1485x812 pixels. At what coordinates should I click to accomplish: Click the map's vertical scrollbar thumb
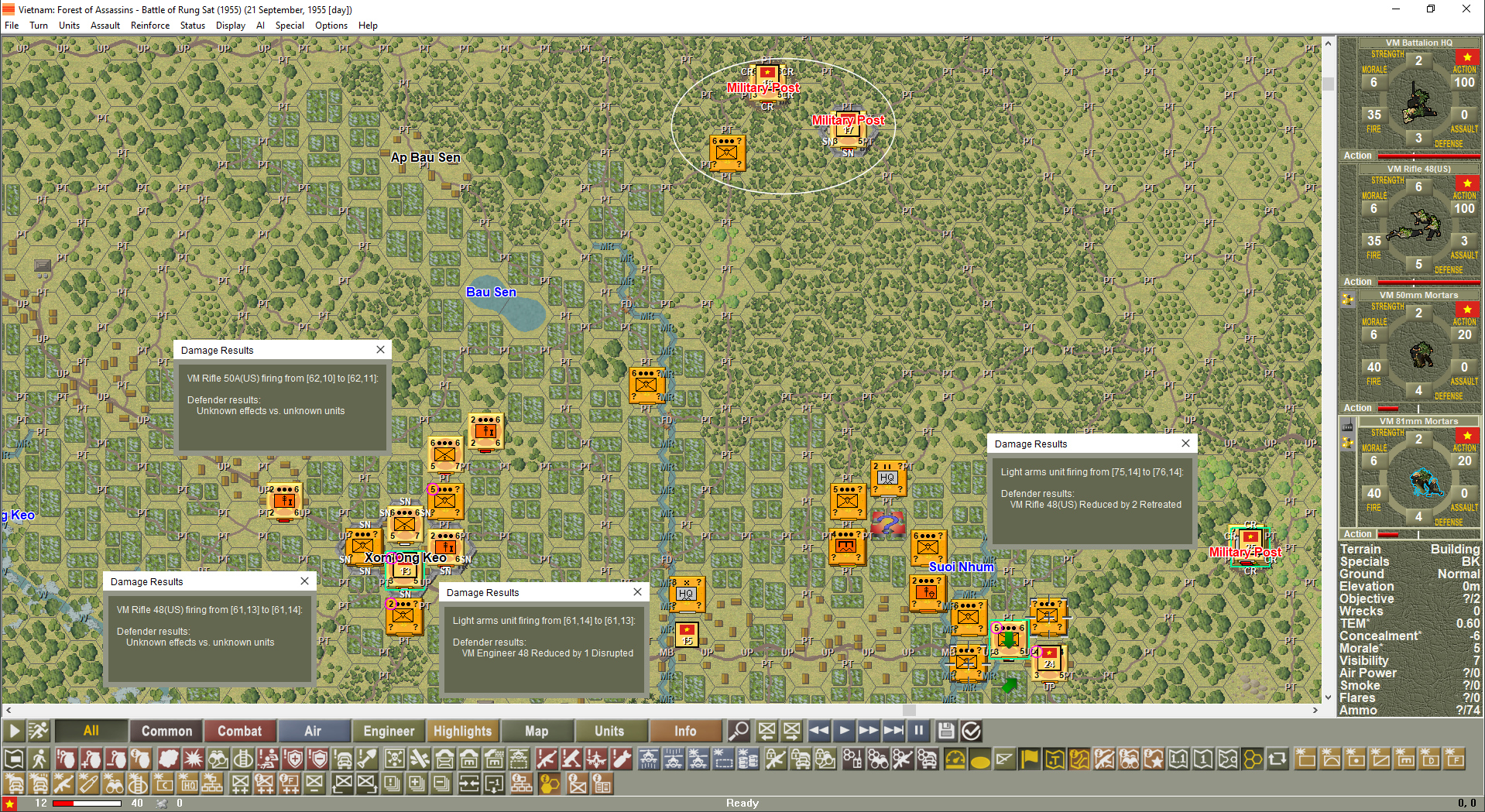coord(1329,84)
